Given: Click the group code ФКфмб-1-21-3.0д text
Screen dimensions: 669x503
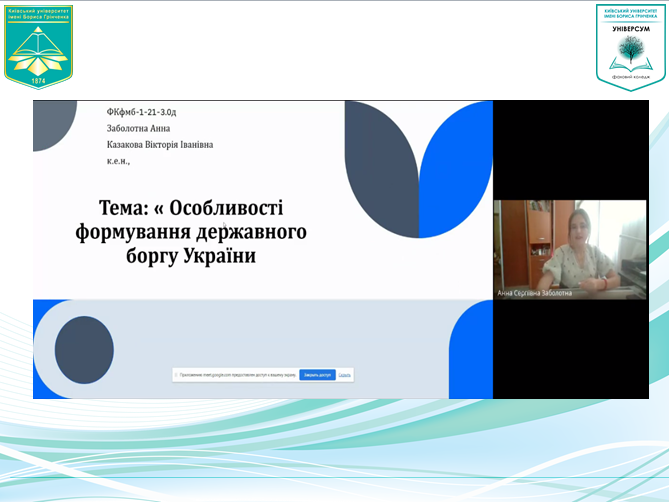Looking at the screenshot, I should pyautogui.click(x=141, y=112).
